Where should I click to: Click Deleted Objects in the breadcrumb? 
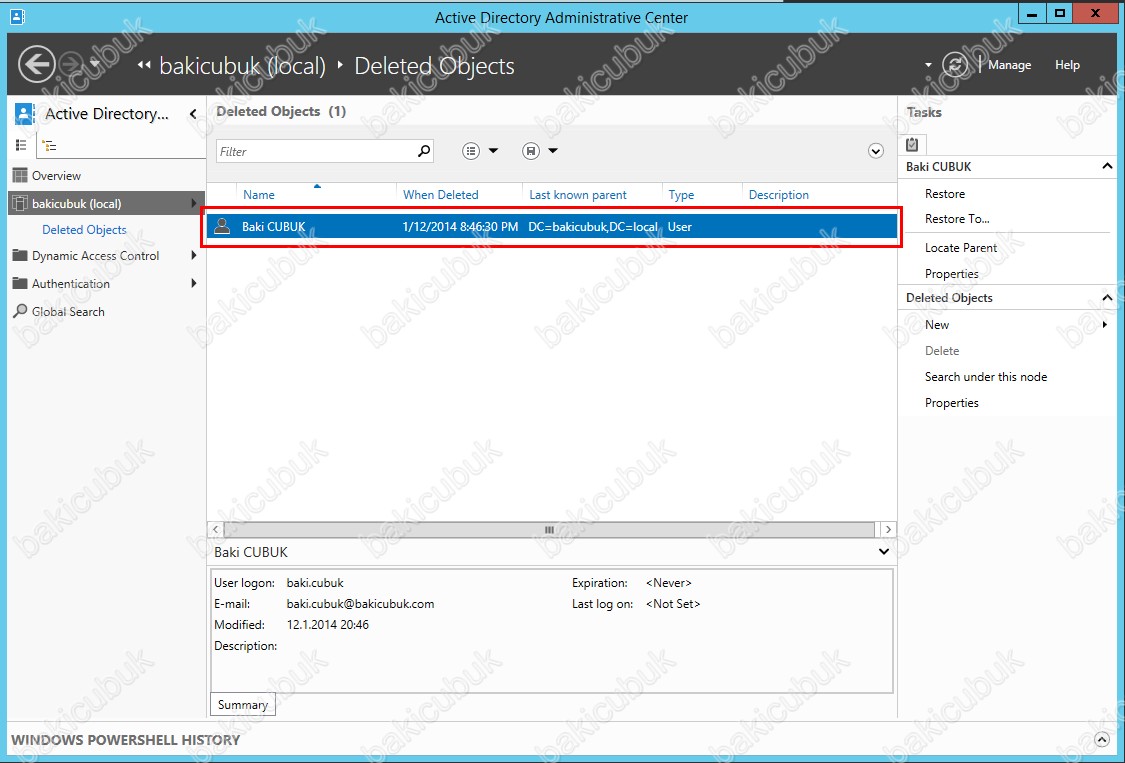(434, 65)
